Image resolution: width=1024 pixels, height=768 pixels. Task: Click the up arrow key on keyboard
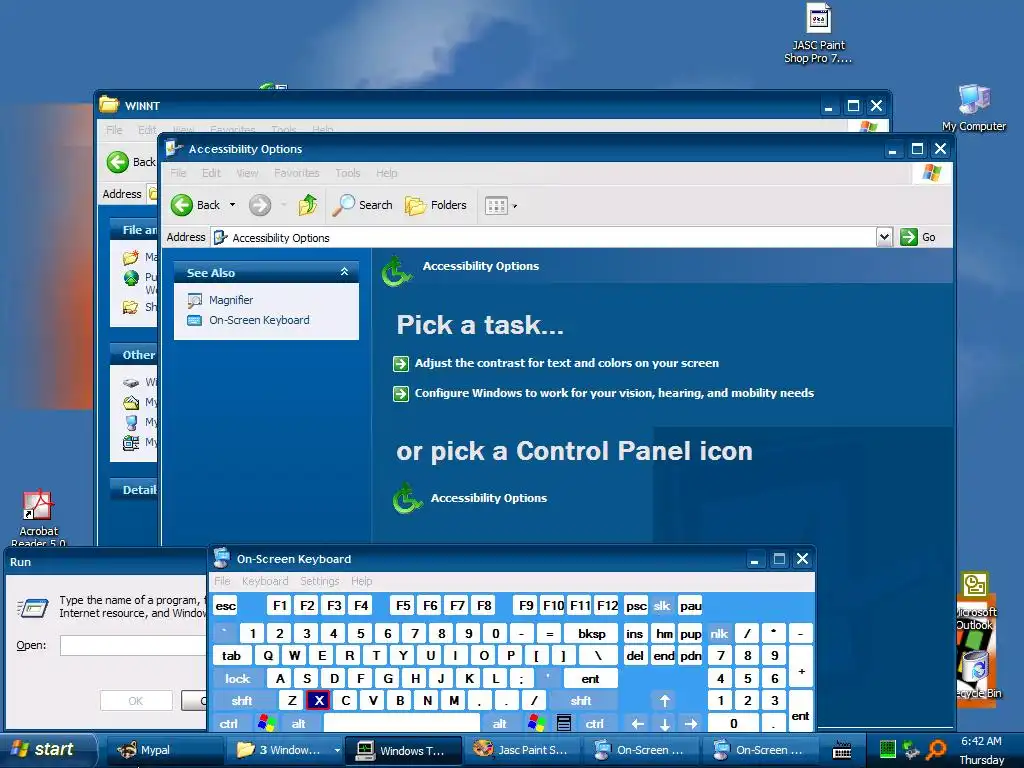(x=664, y=701)
